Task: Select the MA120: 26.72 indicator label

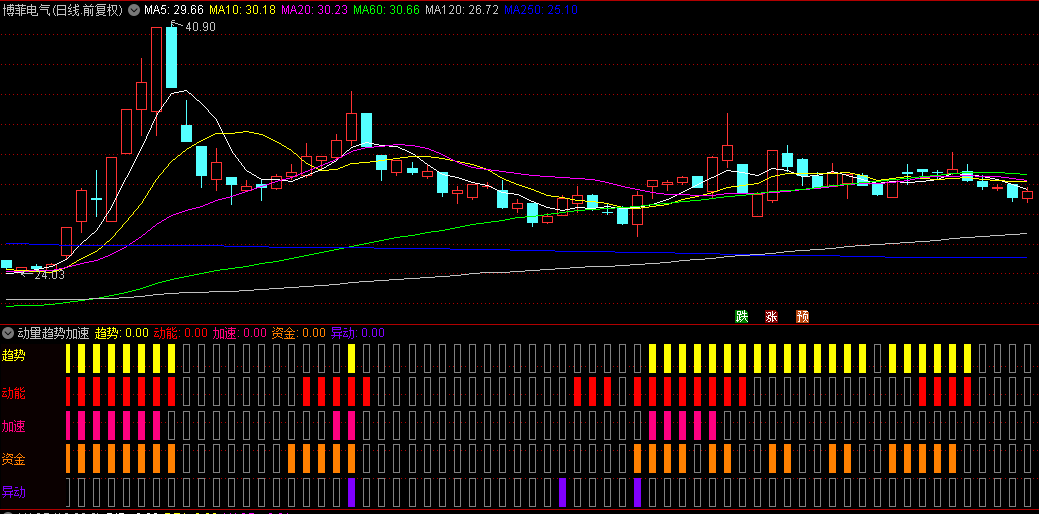Action: [462, 9]
